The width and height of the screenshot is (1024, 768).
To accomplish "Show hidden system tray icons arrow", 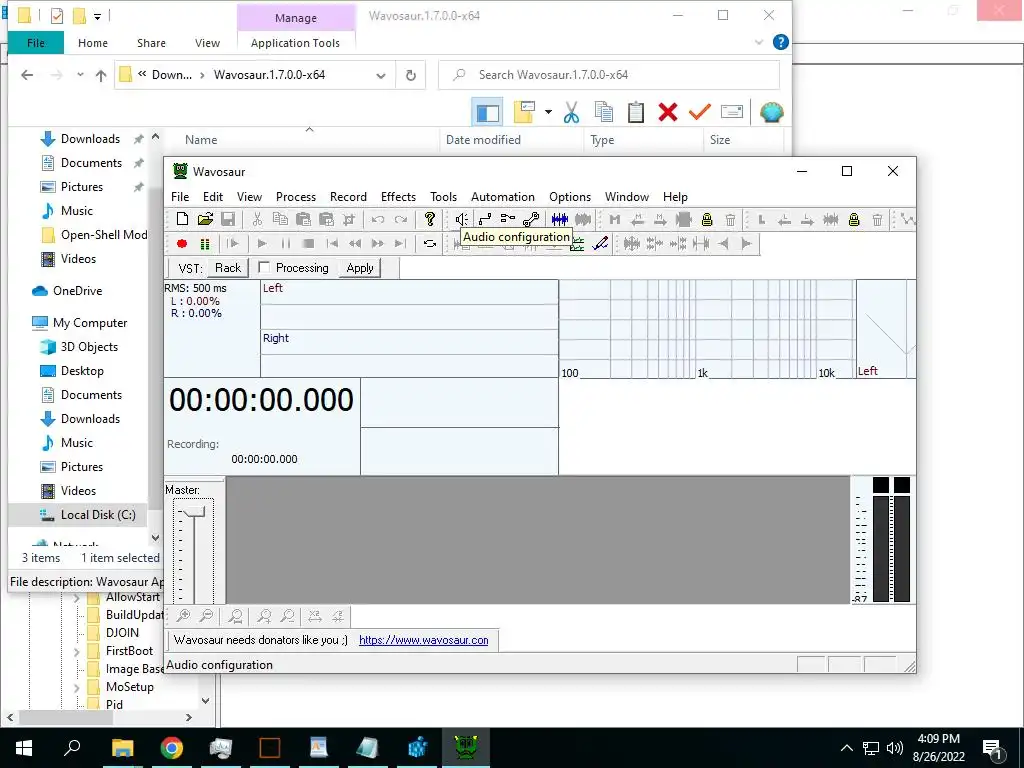I will coord(846,748).
